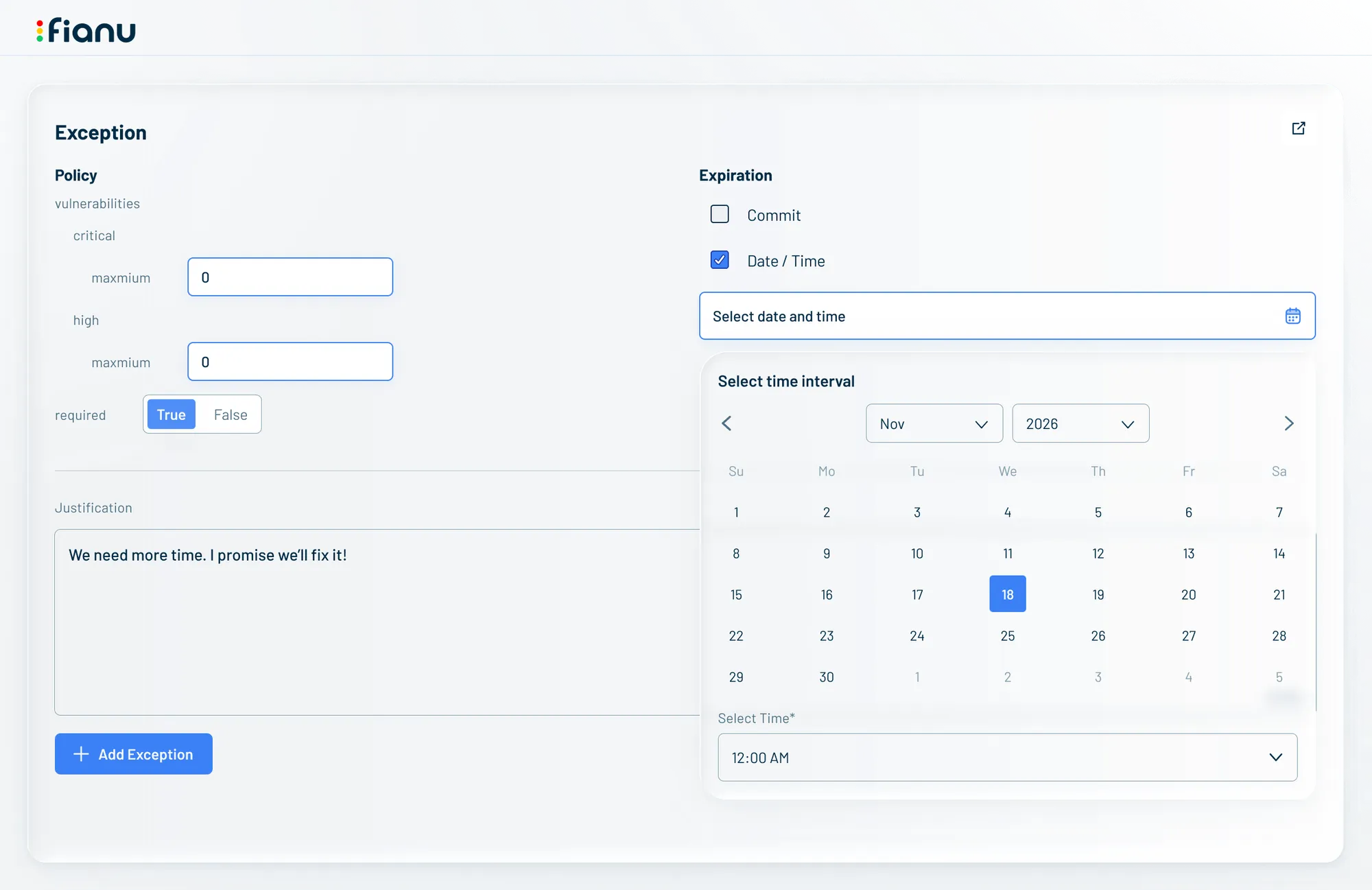Focus the critical maximum input field
The width and height of the screenshot is (1372, 890).
coord(290,277)
